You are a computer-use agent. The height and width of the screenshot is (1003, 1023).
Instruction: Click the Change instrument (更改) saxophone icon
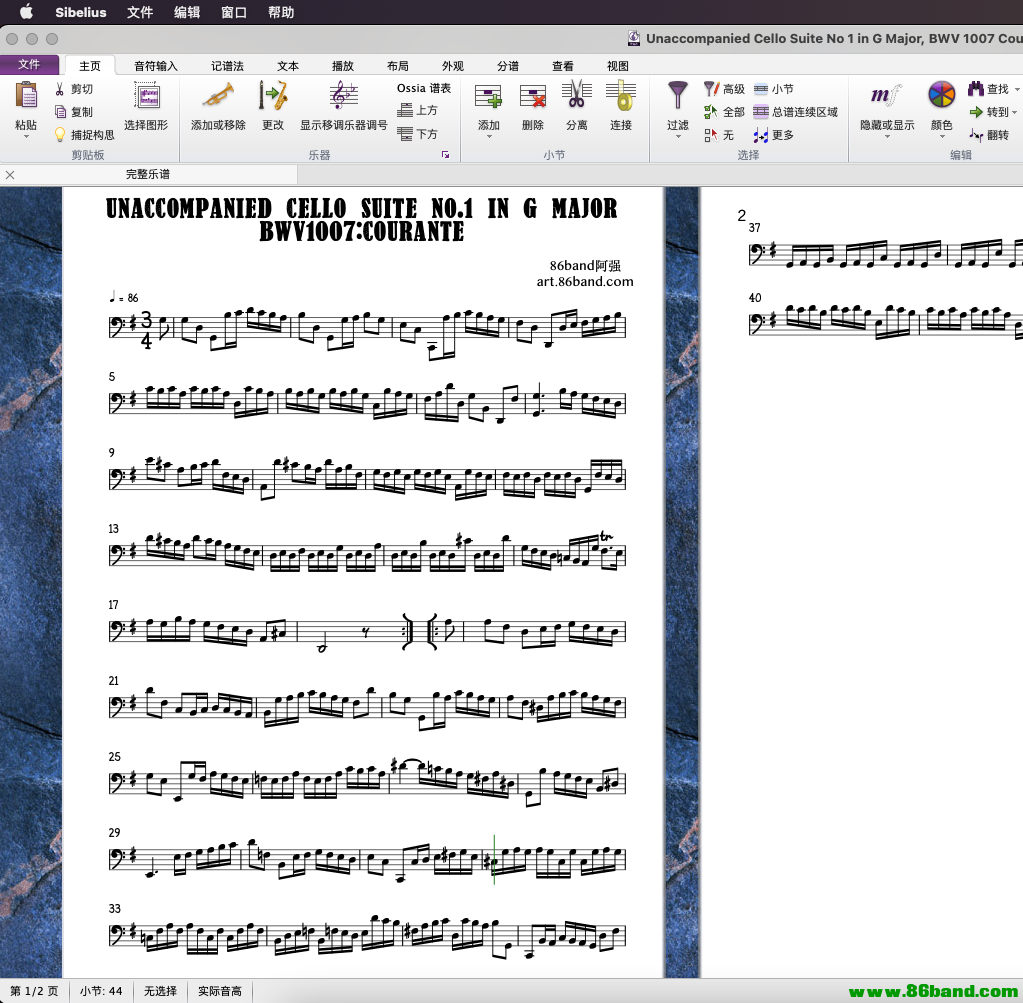(273, 97)
